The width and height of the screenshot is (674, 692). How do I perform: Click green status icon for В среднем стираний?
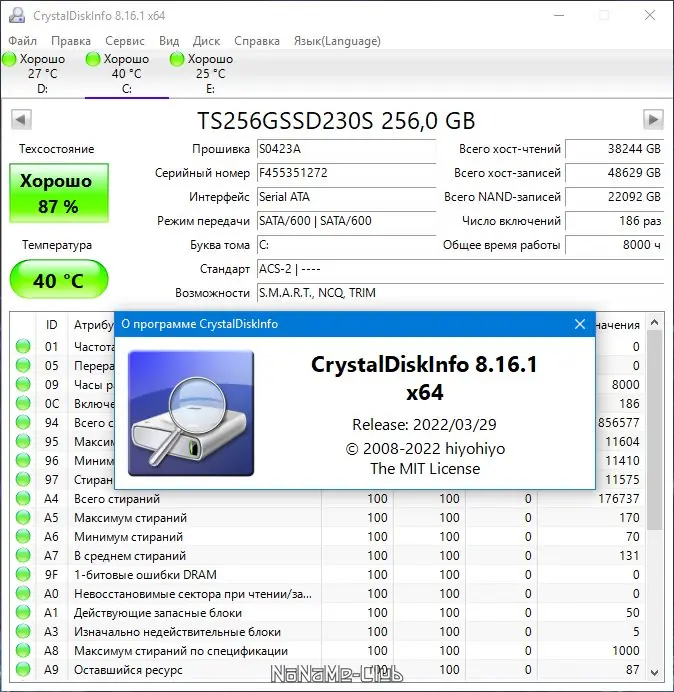23,556
